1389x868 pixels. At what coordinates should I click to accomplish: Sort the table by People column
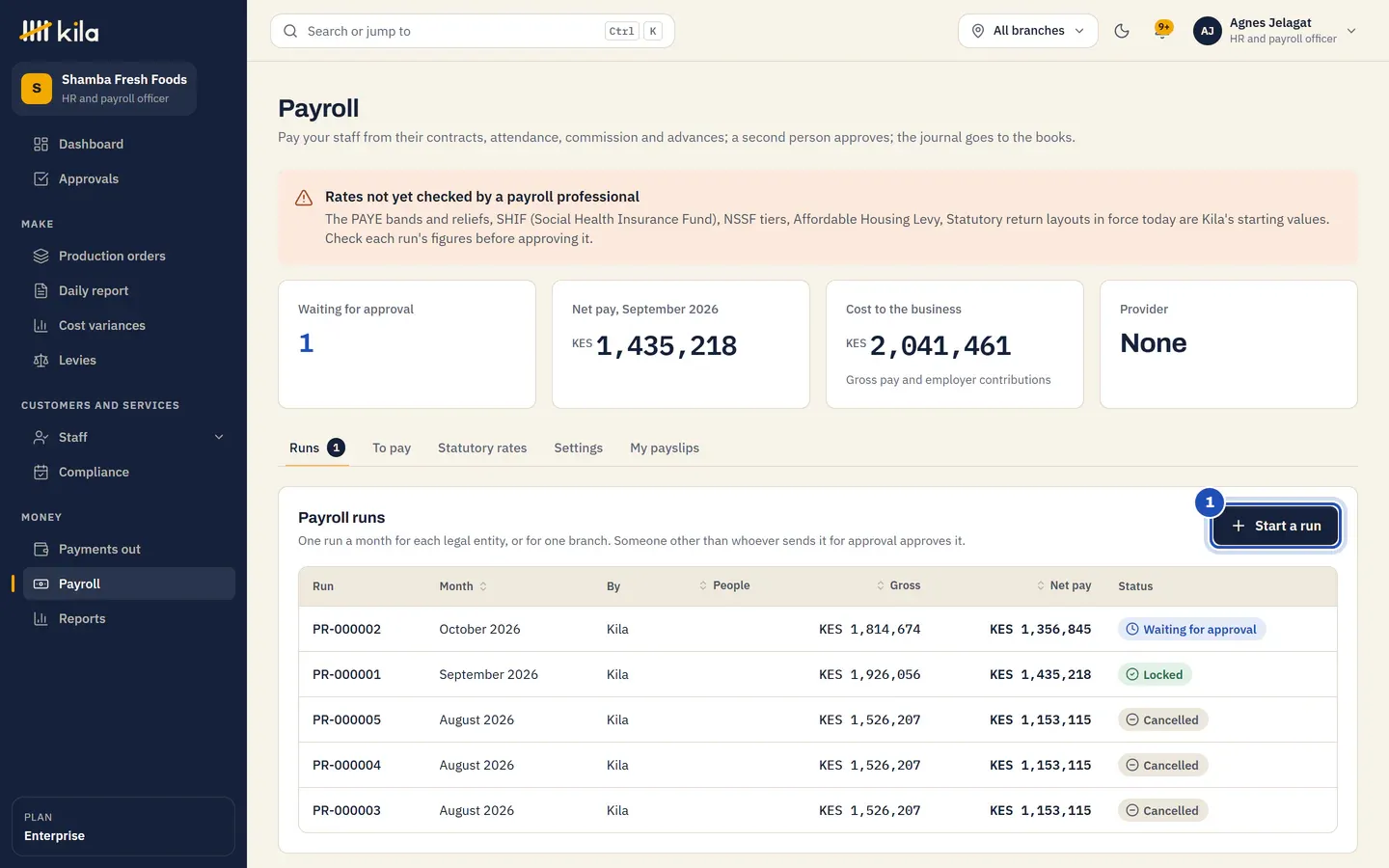(724, 585)
